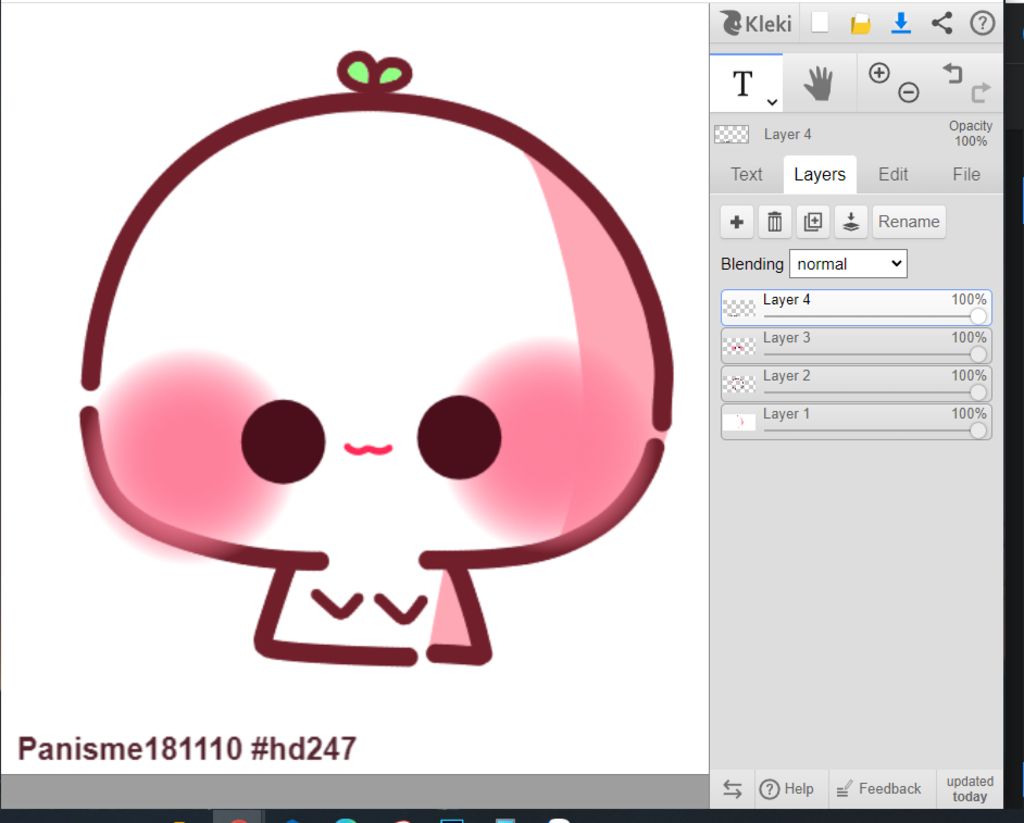Click current layer preview beside Opacity
Screen dimensions: 1024x823
point(731,135)
